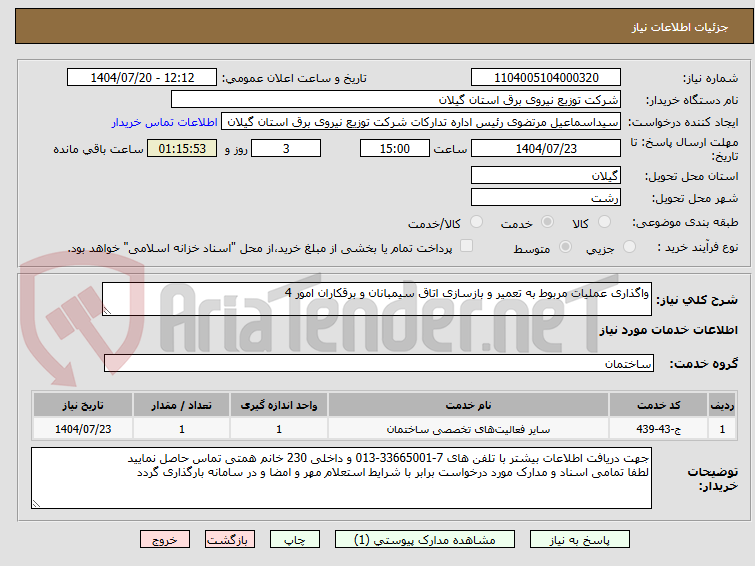Click the تاریخ نیاز column header
This screenshot has width=755, height=566.
coord(83,405)
